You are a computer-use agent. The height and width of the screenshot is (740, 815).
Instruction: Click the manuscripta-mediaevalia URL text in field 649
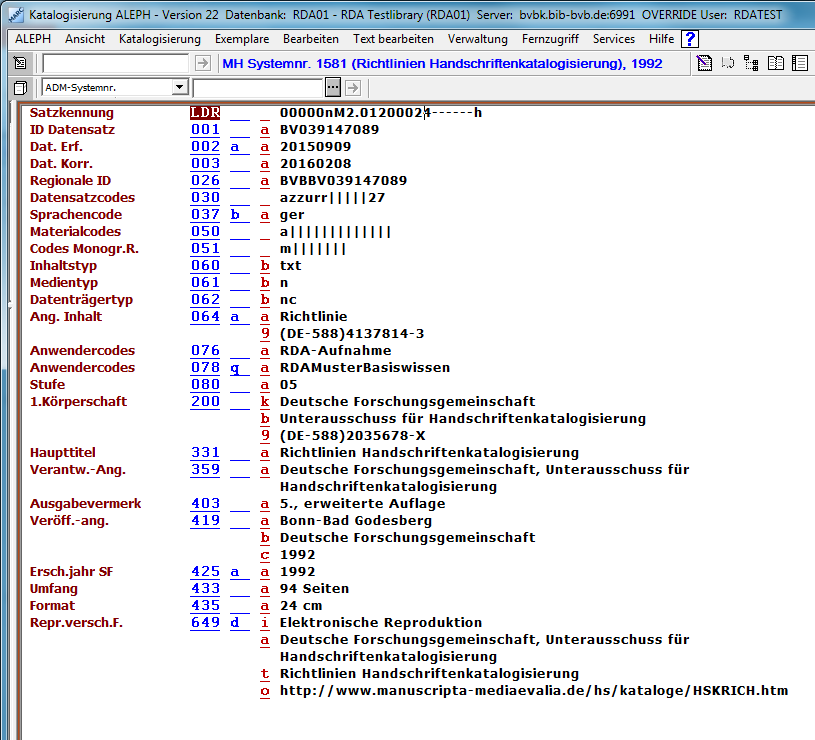pos(534,691)
